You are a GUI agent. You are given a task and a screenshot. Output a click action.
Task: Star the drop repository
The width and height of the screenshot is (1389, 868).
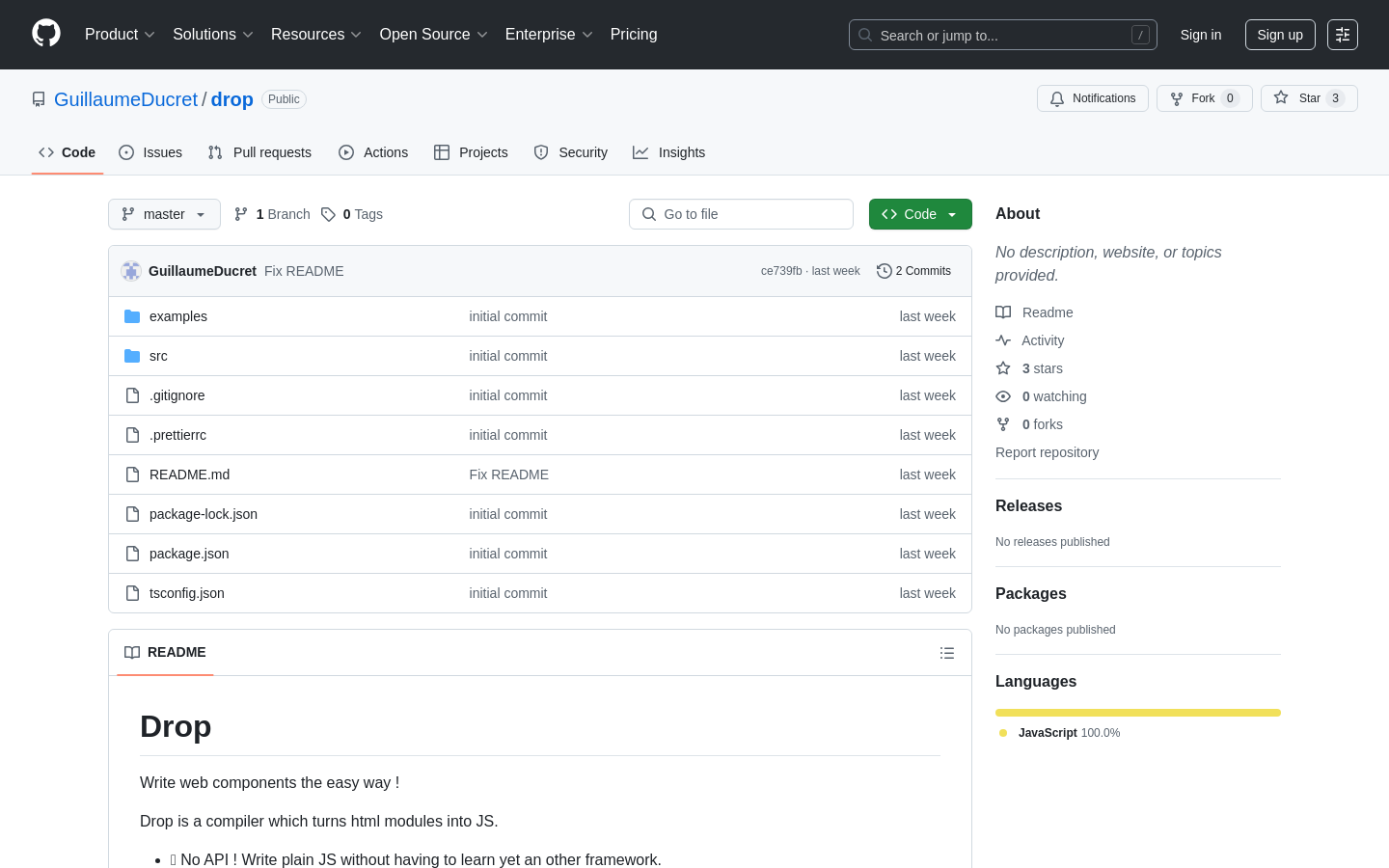[1309, 98]
